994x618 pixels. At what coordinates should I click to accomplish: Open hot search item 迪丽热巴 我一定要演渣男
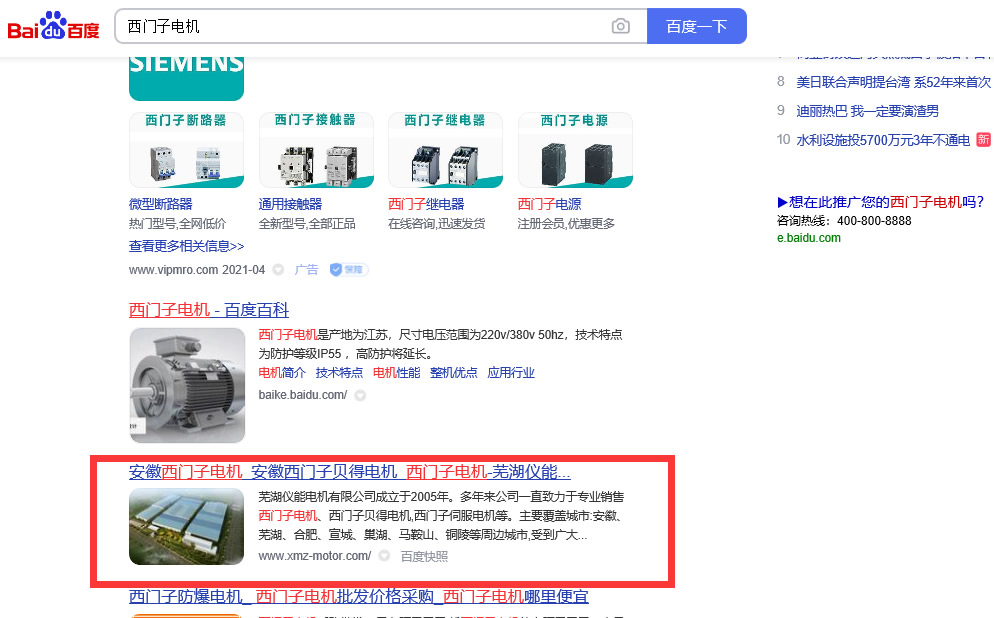coord(867,111)
